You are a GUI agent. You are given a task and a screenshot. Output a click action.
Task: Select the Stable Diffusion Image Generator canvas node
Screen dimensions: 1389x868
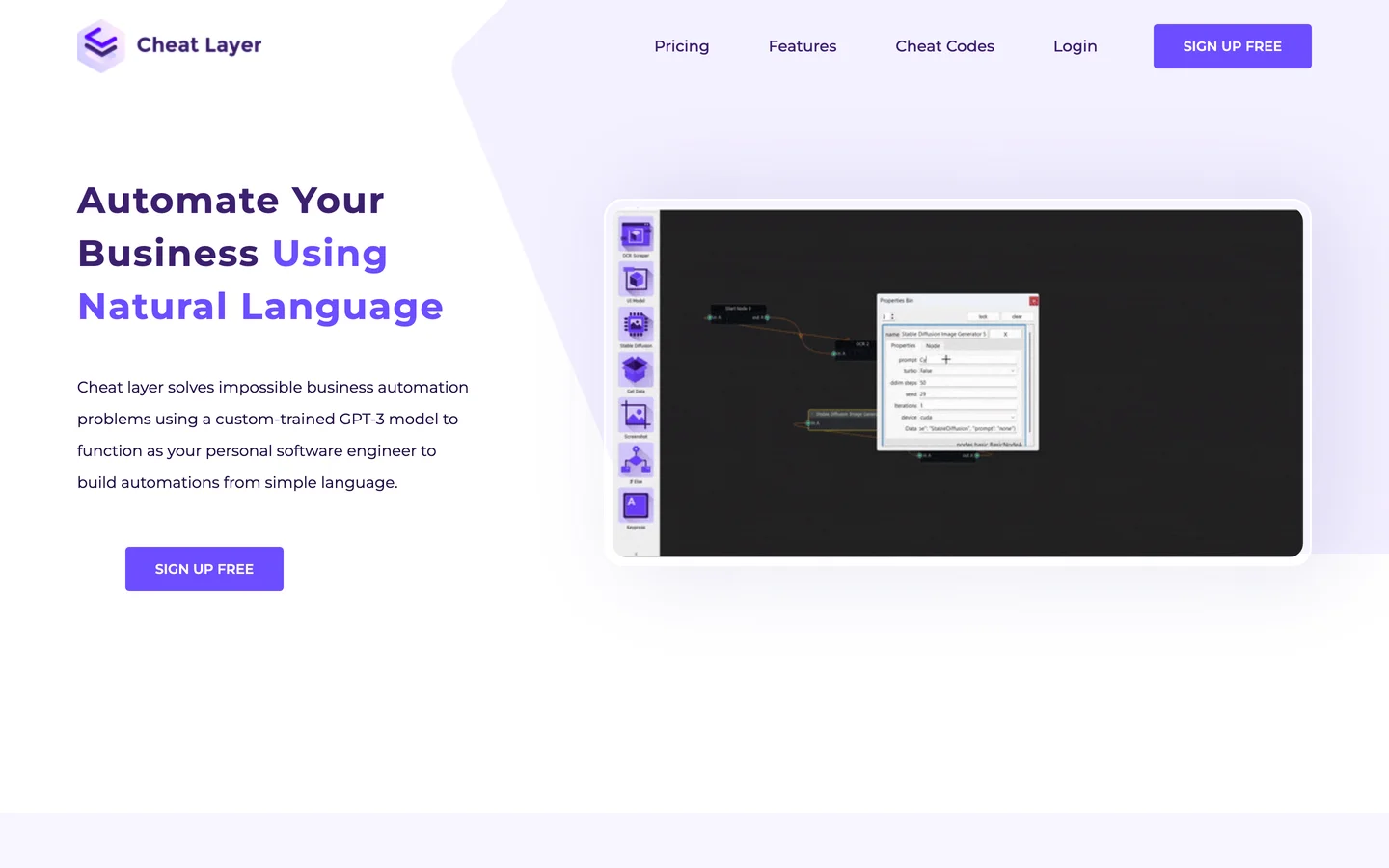(842, 419)
